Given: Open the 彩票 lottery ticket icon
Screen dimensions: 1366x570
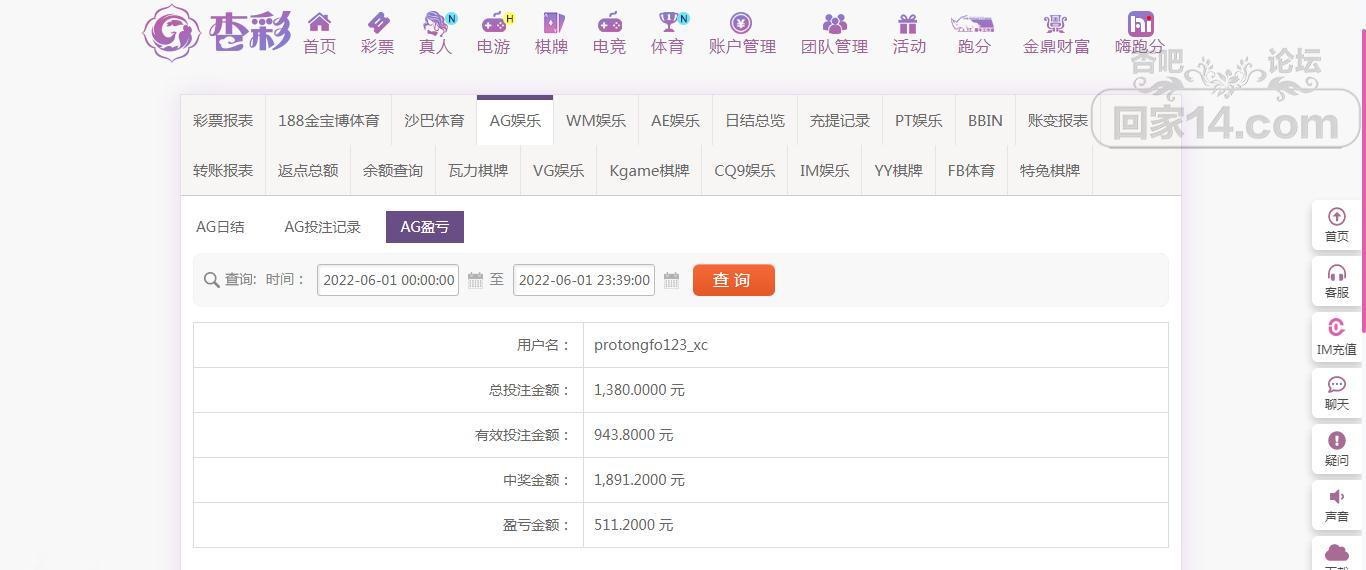Looking at the screenshot, I should click(x=377, y=23).
